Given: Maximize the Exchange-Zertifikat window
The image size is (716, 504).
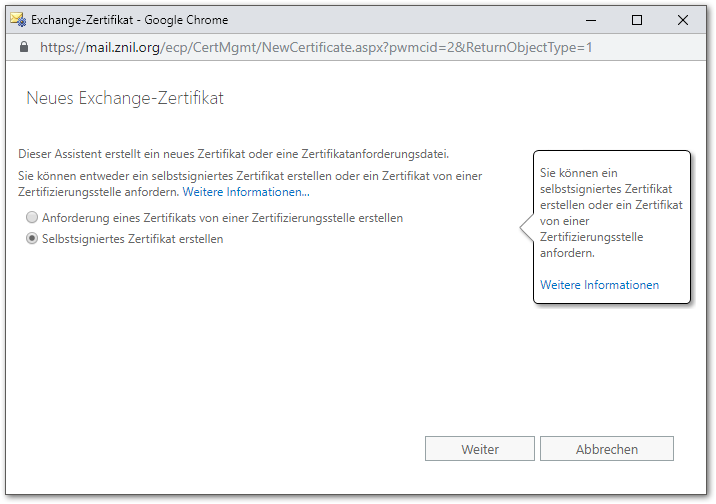Looking at the screenshot, I should click(x=637, y=19).
